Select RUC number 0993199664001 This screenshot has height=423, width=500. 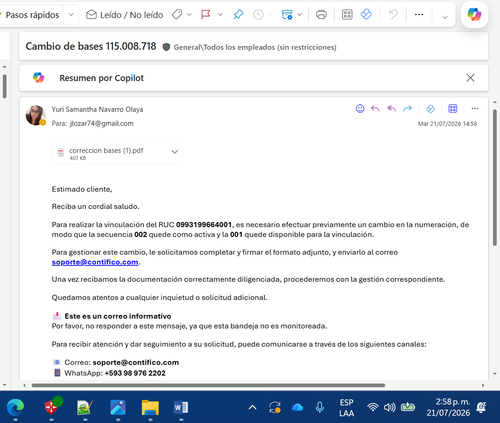(204, 225)
